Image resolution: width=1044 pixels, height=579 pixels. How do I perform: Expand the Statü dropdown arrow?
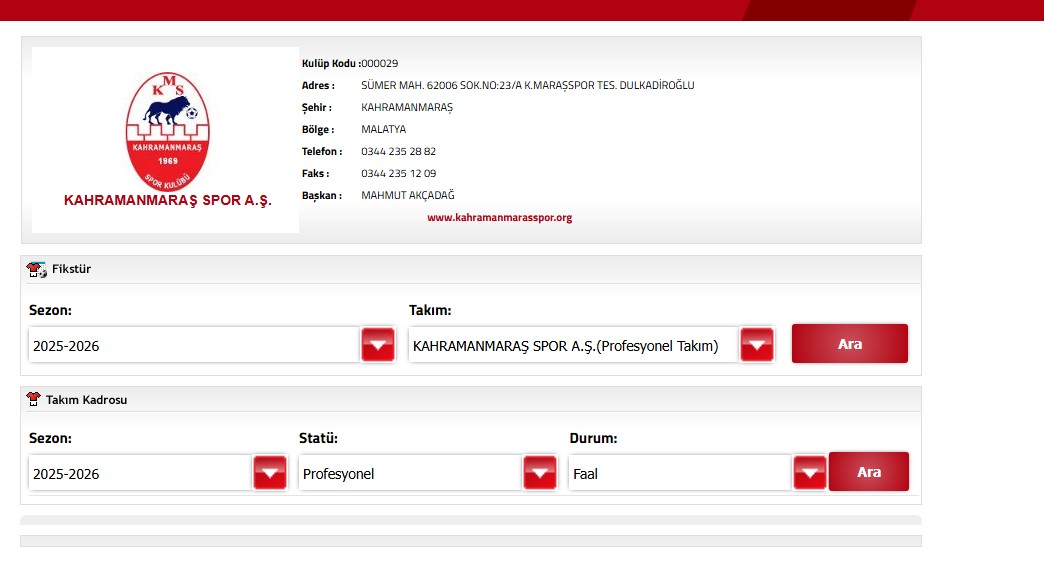[x=540, y=473]
